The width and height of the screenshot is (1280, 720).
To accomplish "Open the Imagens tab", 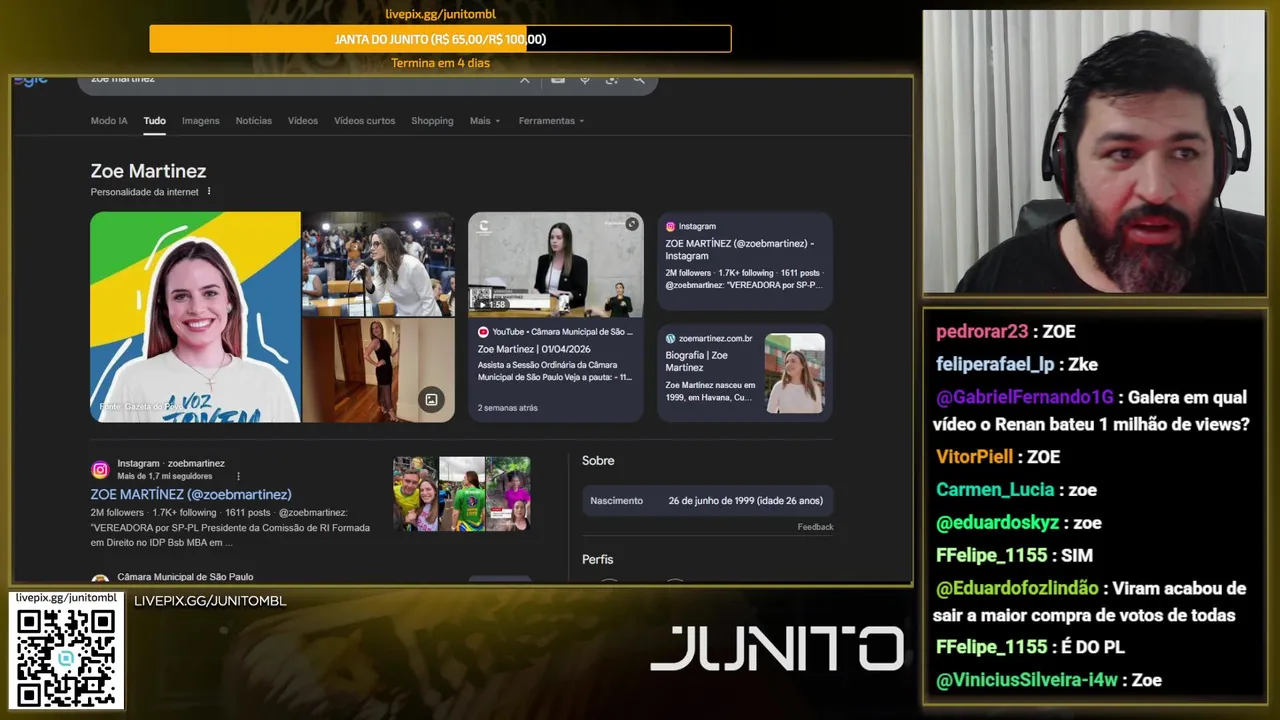I will pyautogui.click(x=200, y=121).
